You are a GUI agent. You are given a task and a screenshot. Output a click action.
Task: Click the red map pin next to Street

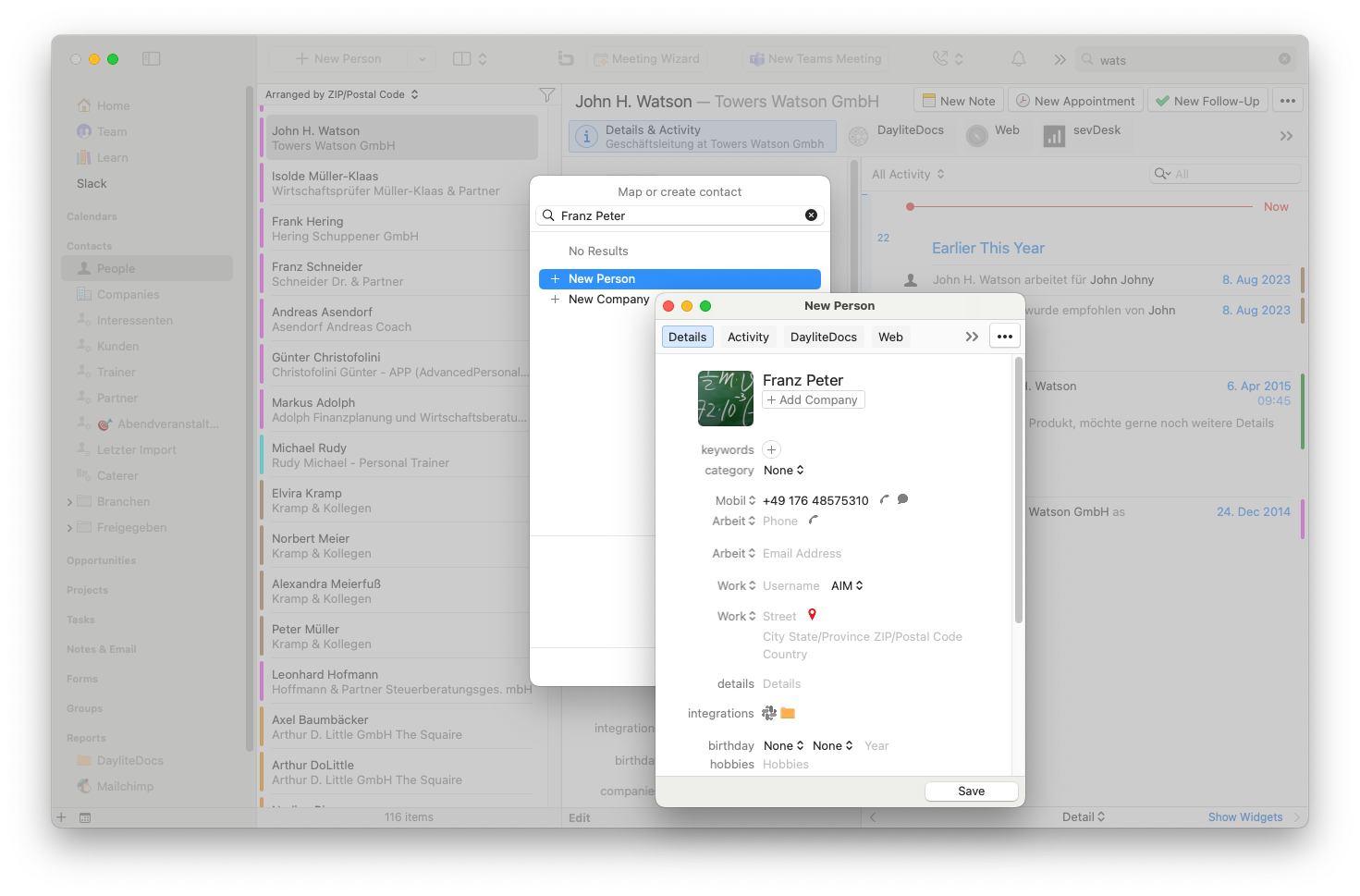pyautogui.click(x=812, y=615)
